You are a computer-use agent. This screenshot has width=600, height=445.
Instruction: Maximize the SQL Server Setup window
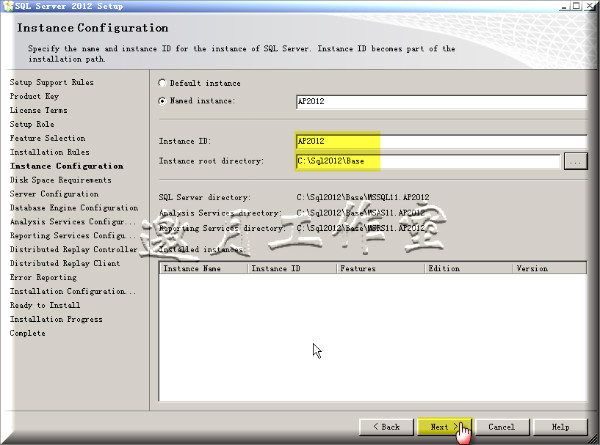576,6
